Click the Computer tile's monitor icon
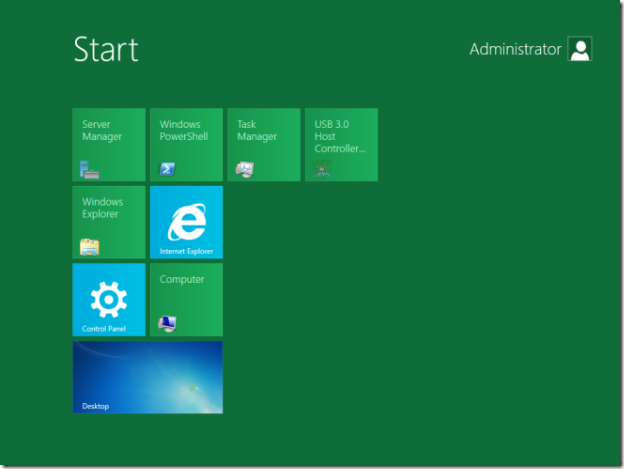Image resolution: width=624 pixels, height=469 pixels. (167, 323)
